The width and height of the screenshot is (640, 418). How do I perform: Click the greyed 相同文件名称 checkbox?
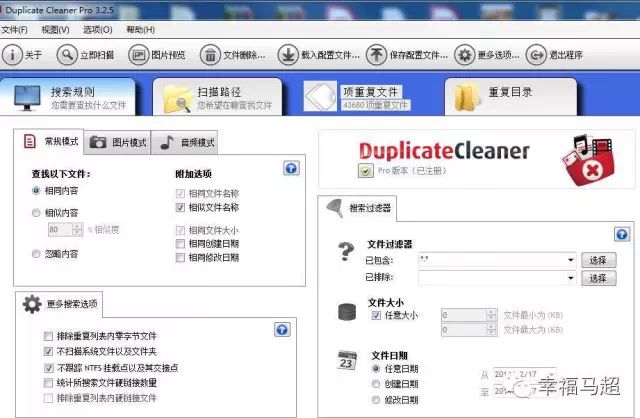[180, 193]
